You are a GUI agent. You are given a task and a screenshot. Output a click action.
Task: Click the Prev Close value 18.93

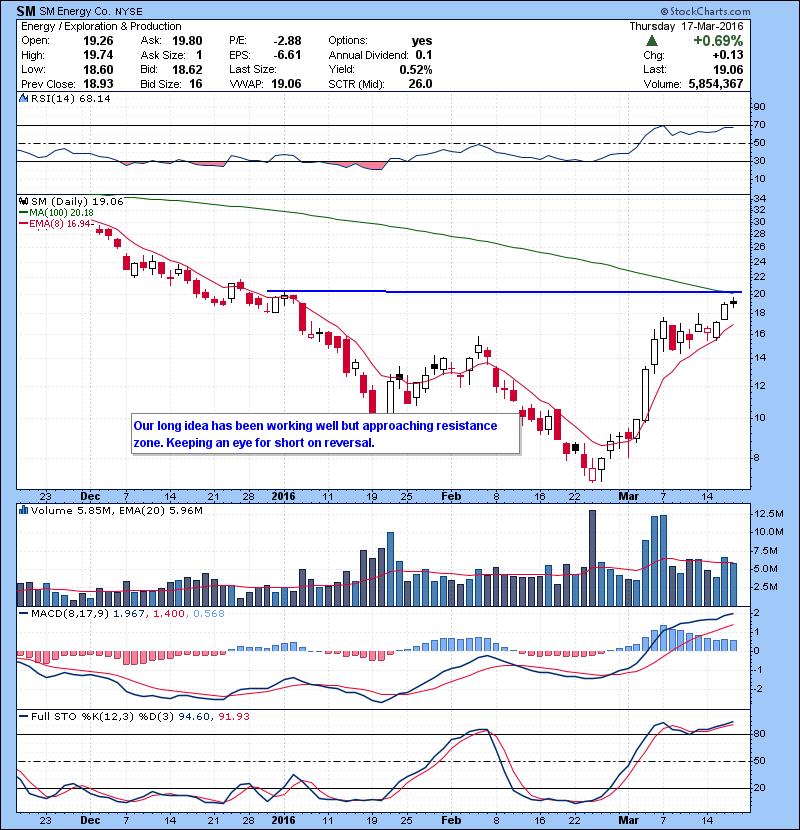point(98,84)
